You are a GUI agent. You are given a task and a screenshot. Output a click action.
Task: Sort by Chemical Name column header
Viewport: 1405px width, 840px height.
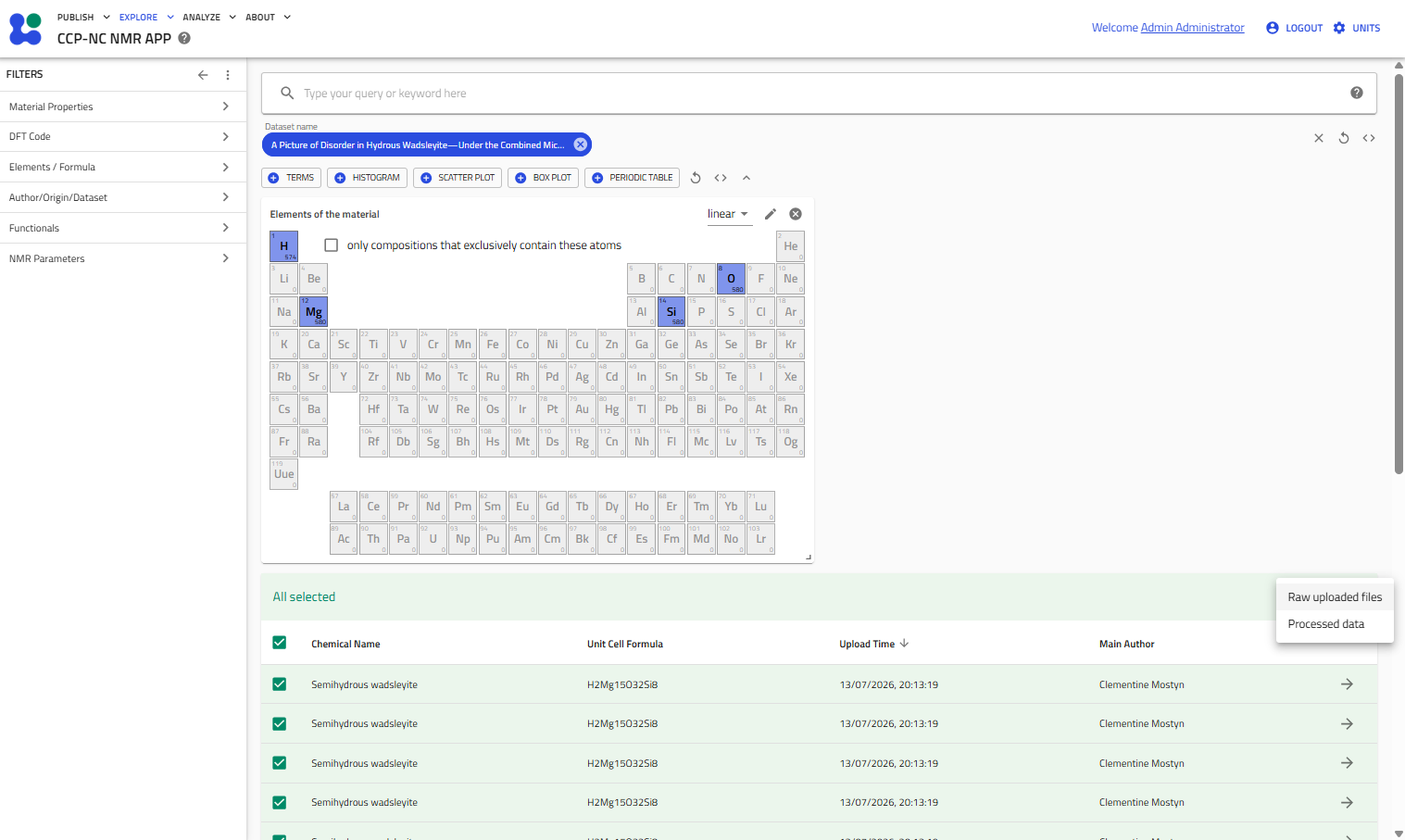[x=345, y=644]
